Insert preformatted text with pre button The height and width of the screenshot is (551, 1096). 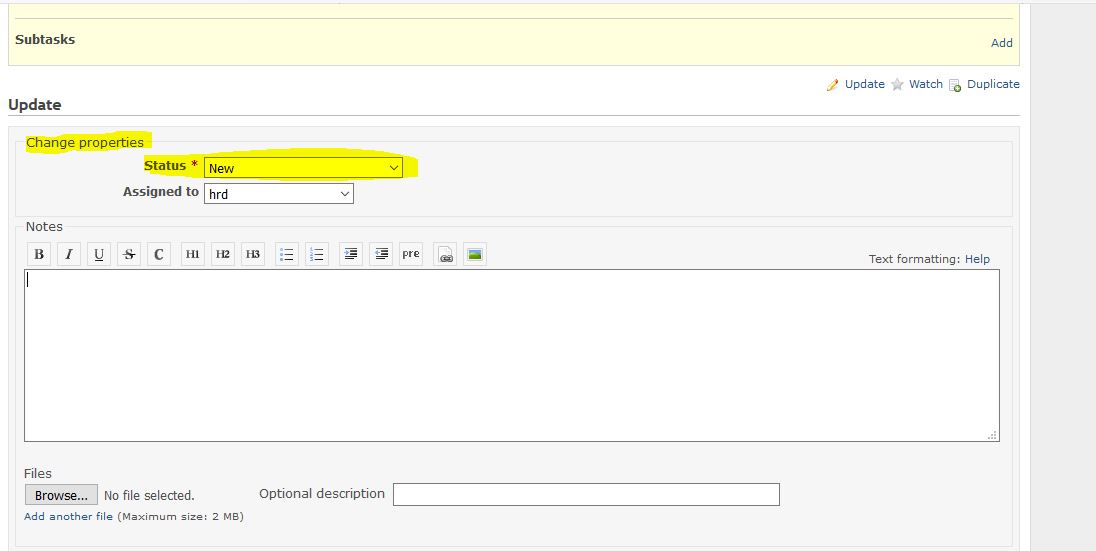[x=411, y=255]
